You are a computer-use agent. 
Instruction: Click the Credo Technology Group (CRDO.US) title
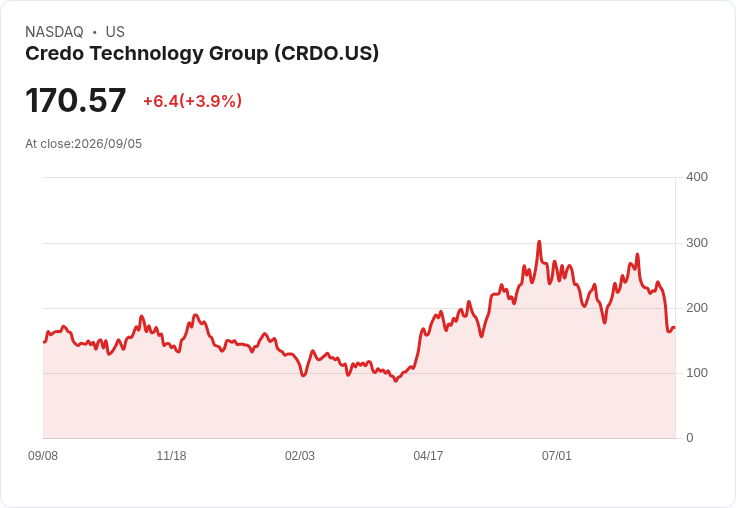coord(202,54)
